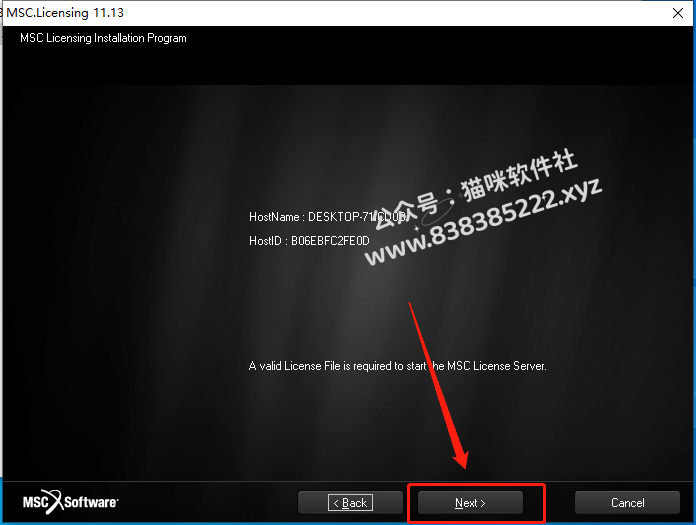Click the MSC Software logo
Viewport: 696px width, 525px height.
click(71, 502)
